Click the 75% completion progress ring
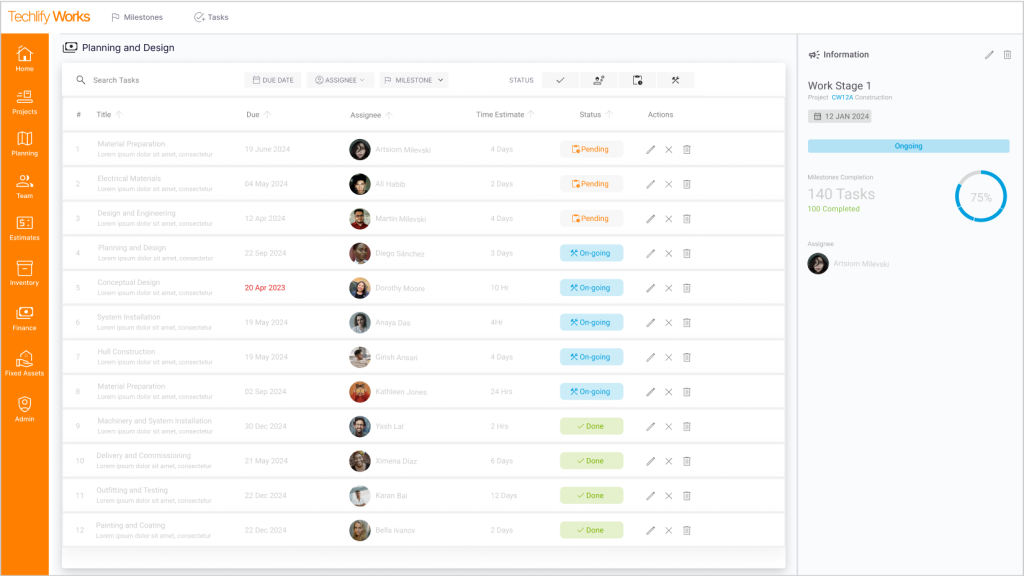This screenshot has width=1024, height=576. click(980, 197)
